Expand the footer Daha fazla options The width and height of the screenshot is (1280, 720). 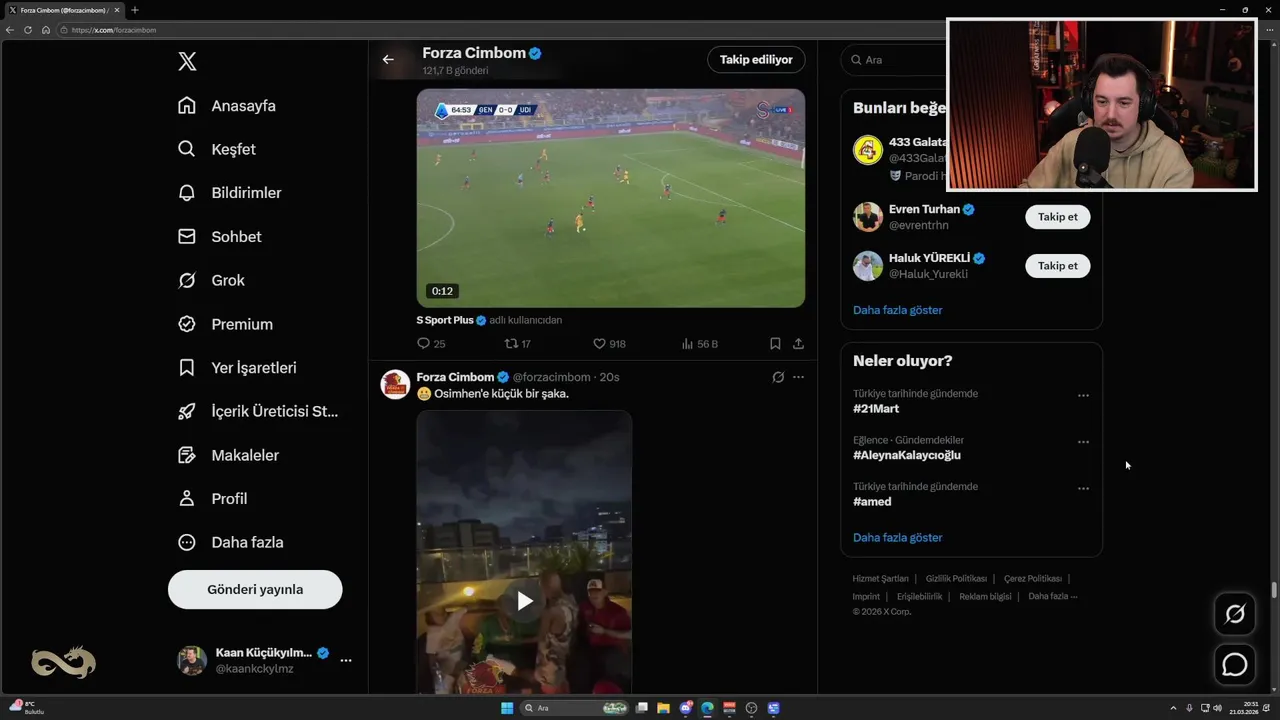click(x=1052, y=597)
